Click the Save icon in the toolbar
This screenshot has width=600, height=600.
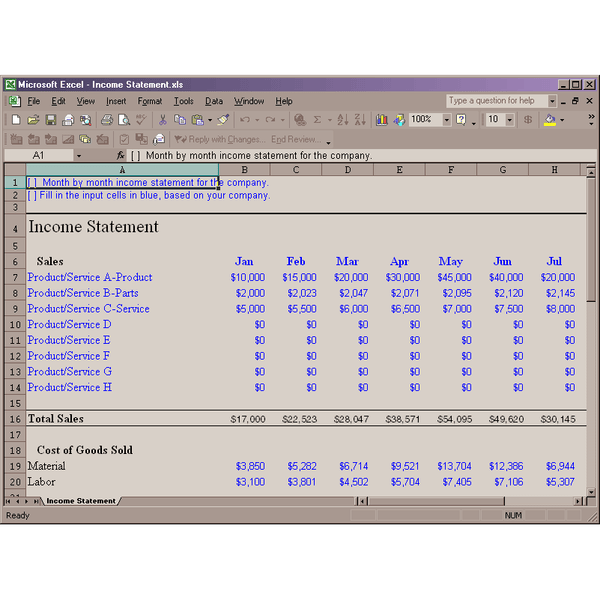(50, 120)
